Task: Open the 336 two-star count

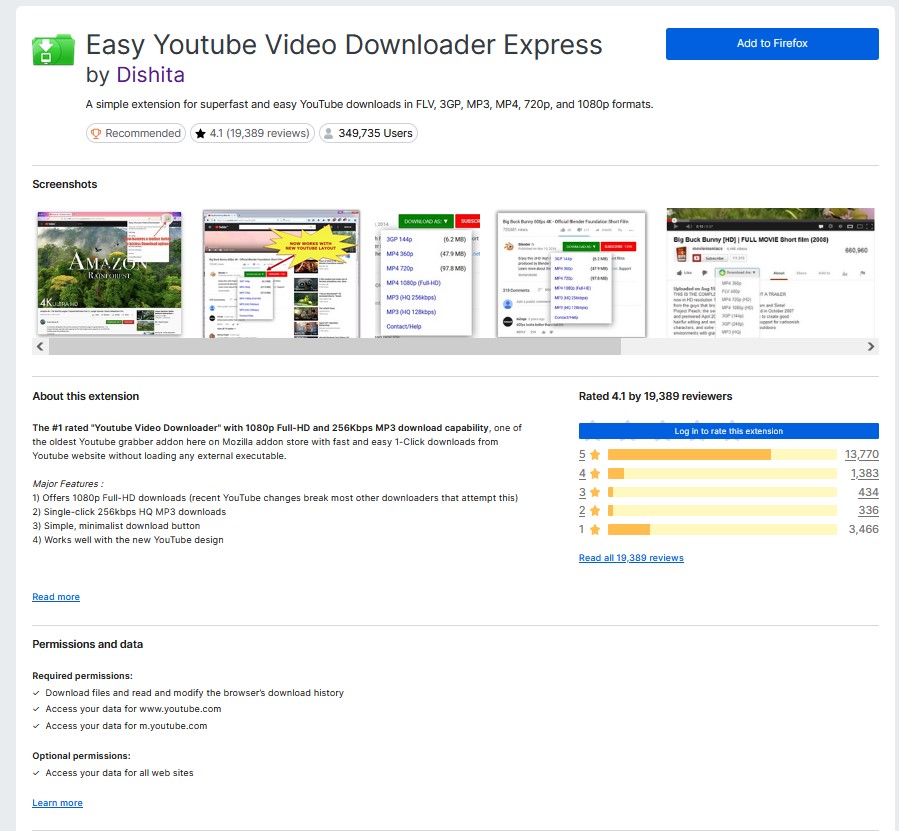Action: click(x=868, y=510)
